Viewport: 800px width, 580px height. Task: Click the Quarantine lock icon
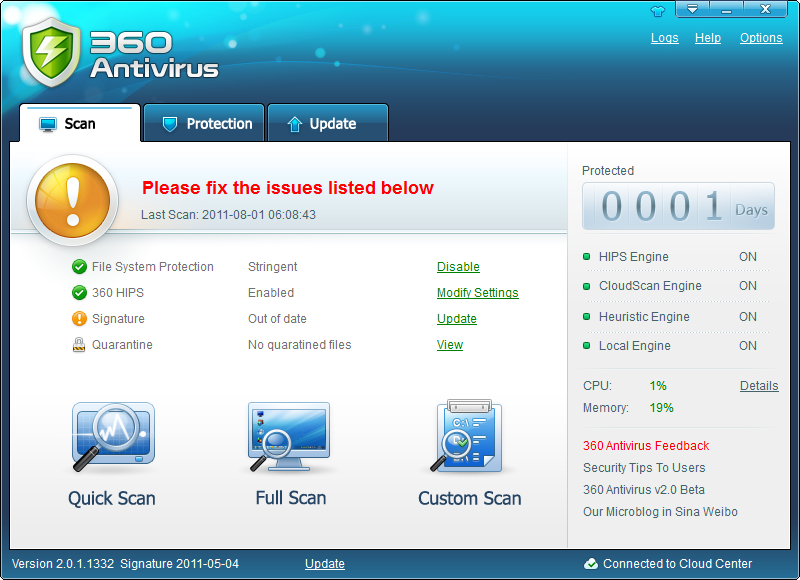79,345
